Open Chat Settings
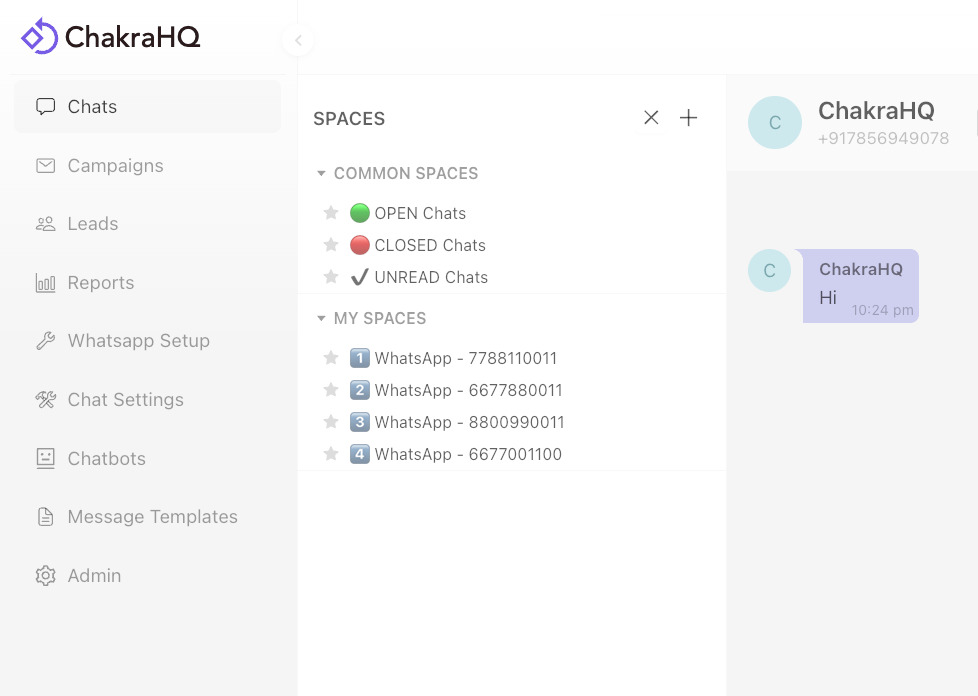The width and height of the screenshot is (978, 696). point(147,400)
